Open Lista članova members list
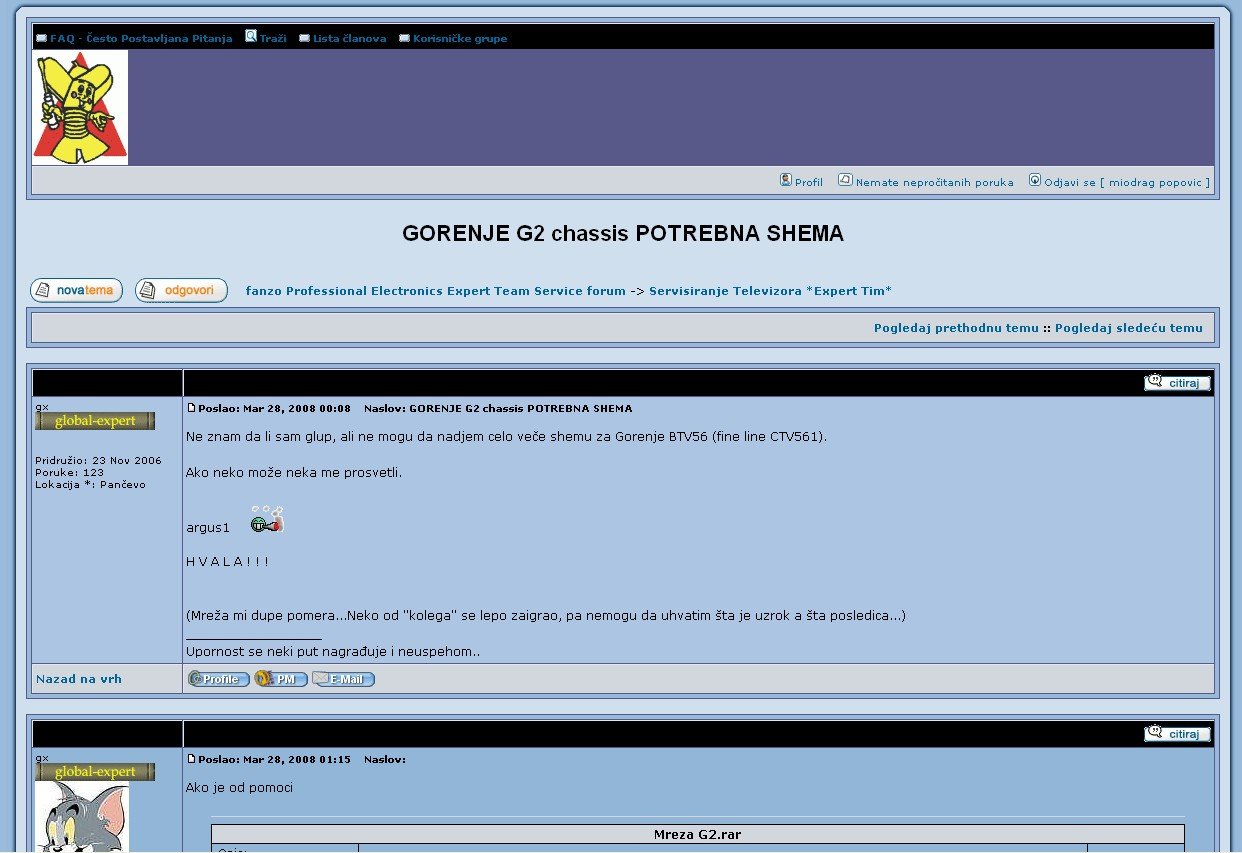 tap(349, 39)
